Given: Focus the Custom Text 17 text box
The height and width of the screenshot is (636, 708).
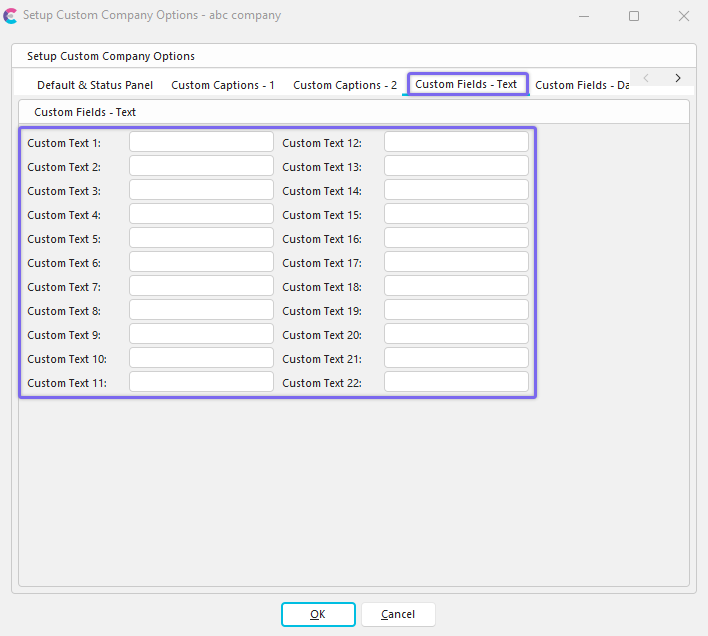Looking at the screenshot, I should pyautogui.click(x=456, y=262).
